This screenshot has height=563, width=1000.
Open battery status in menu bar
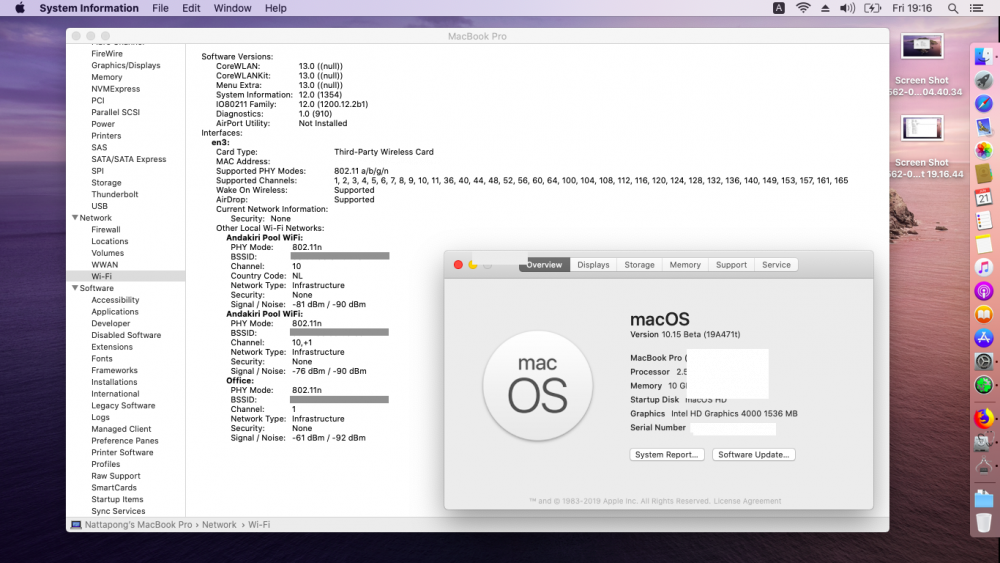point(872,8)
